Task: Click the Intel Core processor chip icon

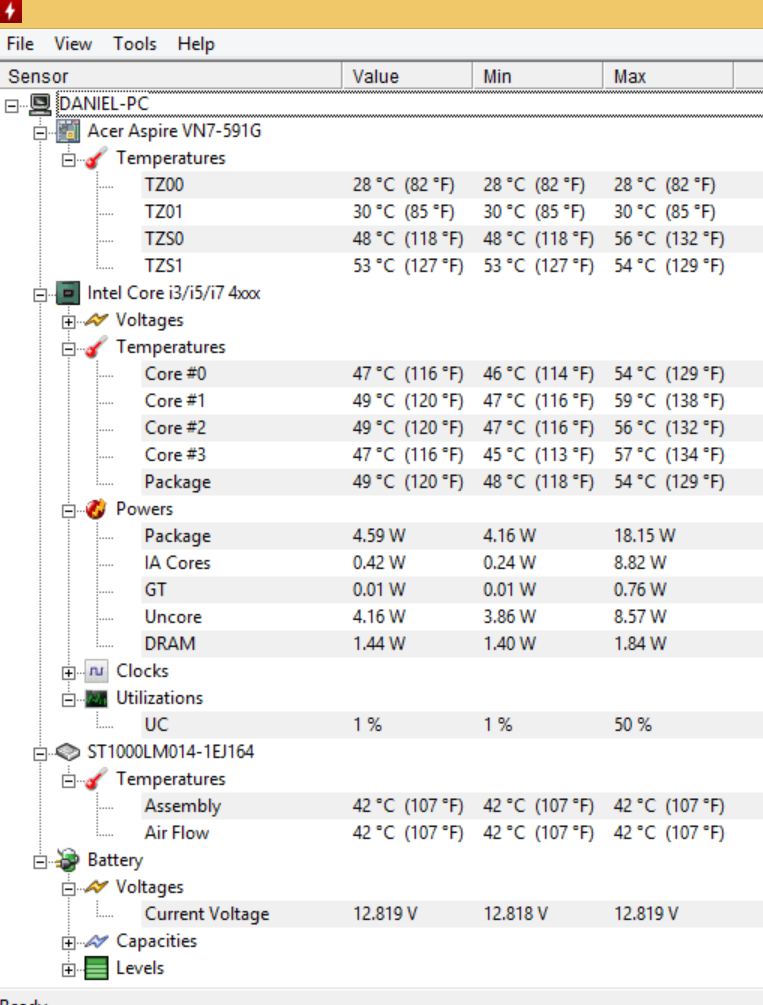Action: pyautogui.click(x=68, y=293)
